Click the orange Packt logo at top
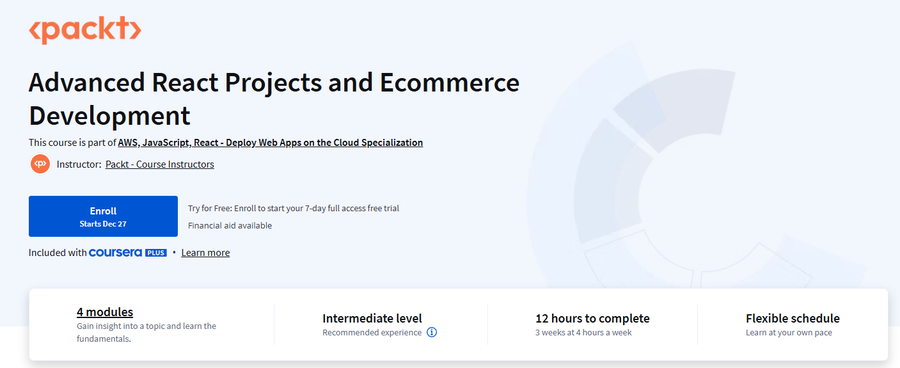Viewport: 900px width, 368px height. pyautogui.click(x=85, y=30)
